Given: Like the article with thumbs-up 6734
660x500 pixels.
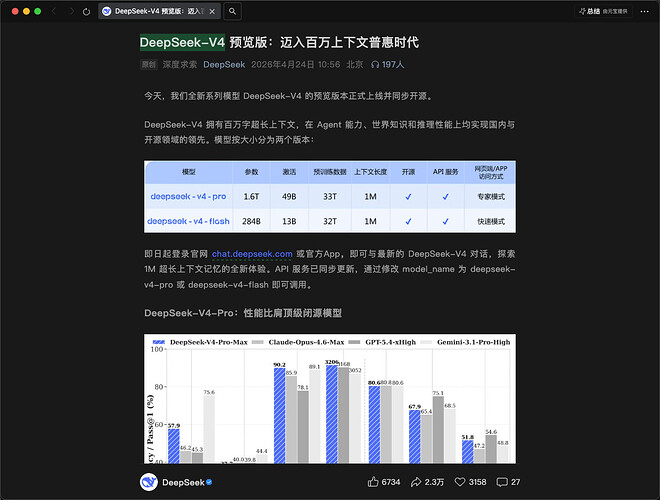Looking at the screenshot, I should tap(383, 482).
